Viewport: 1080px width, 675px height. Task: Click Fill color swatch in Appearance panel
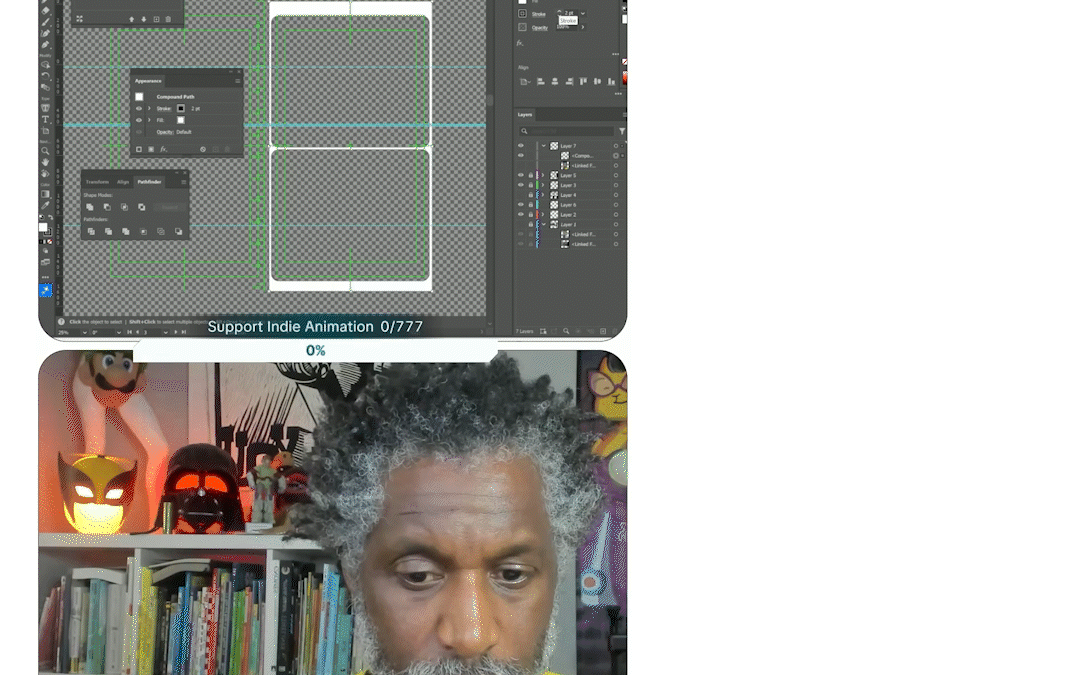click(180, 120)
